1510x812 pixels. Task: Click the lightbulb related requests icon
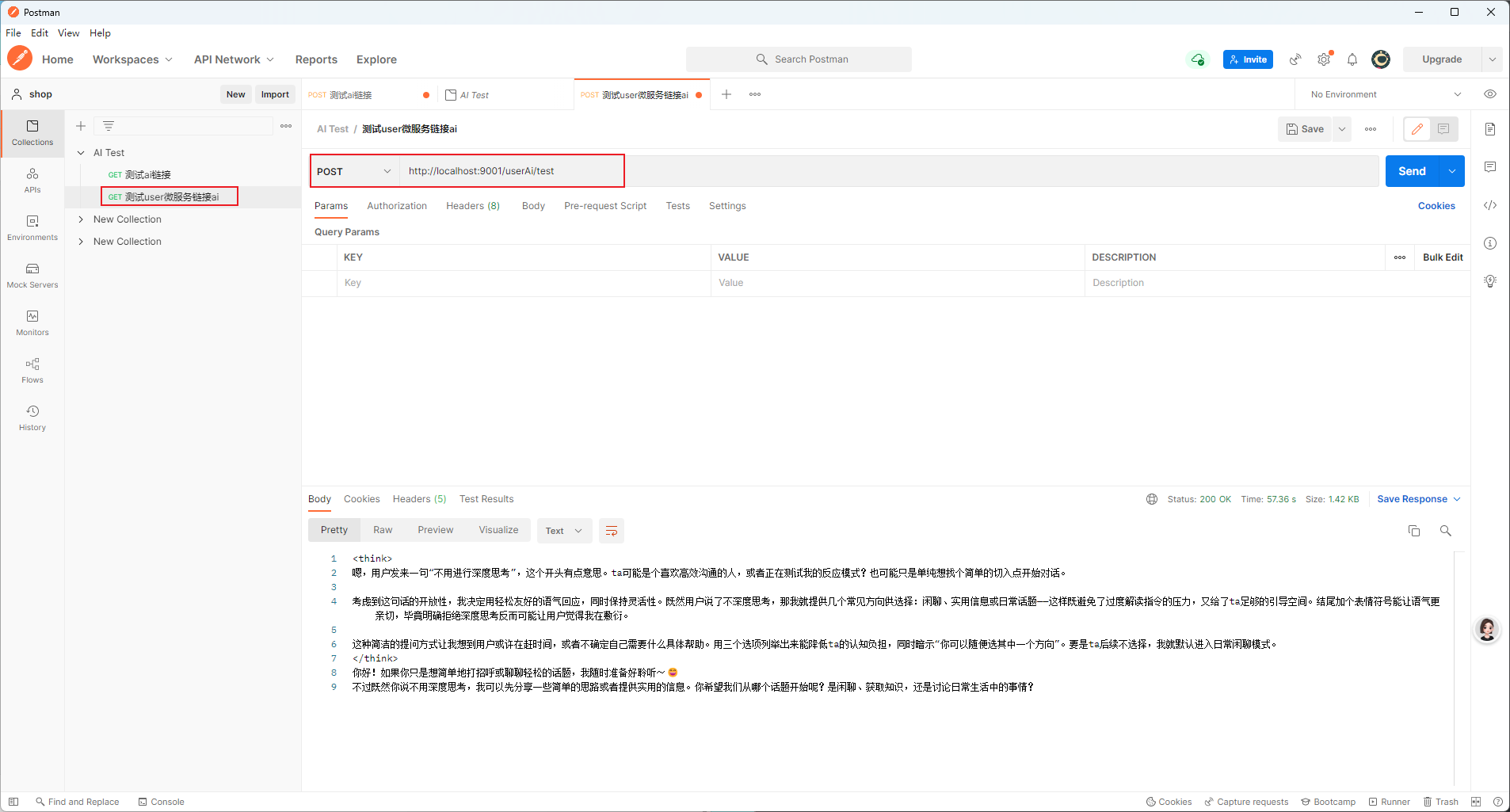1490,281
